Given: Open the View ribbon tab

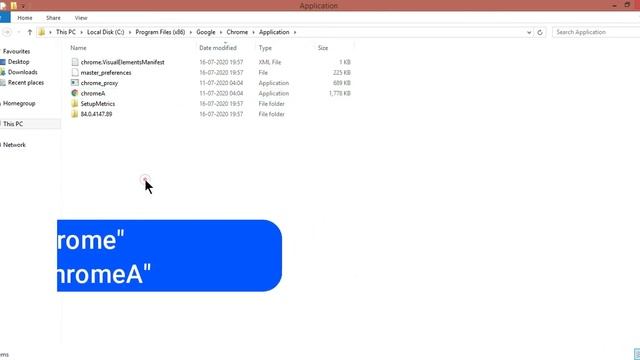Looking at the screenshot, I should tap(81, 18).
